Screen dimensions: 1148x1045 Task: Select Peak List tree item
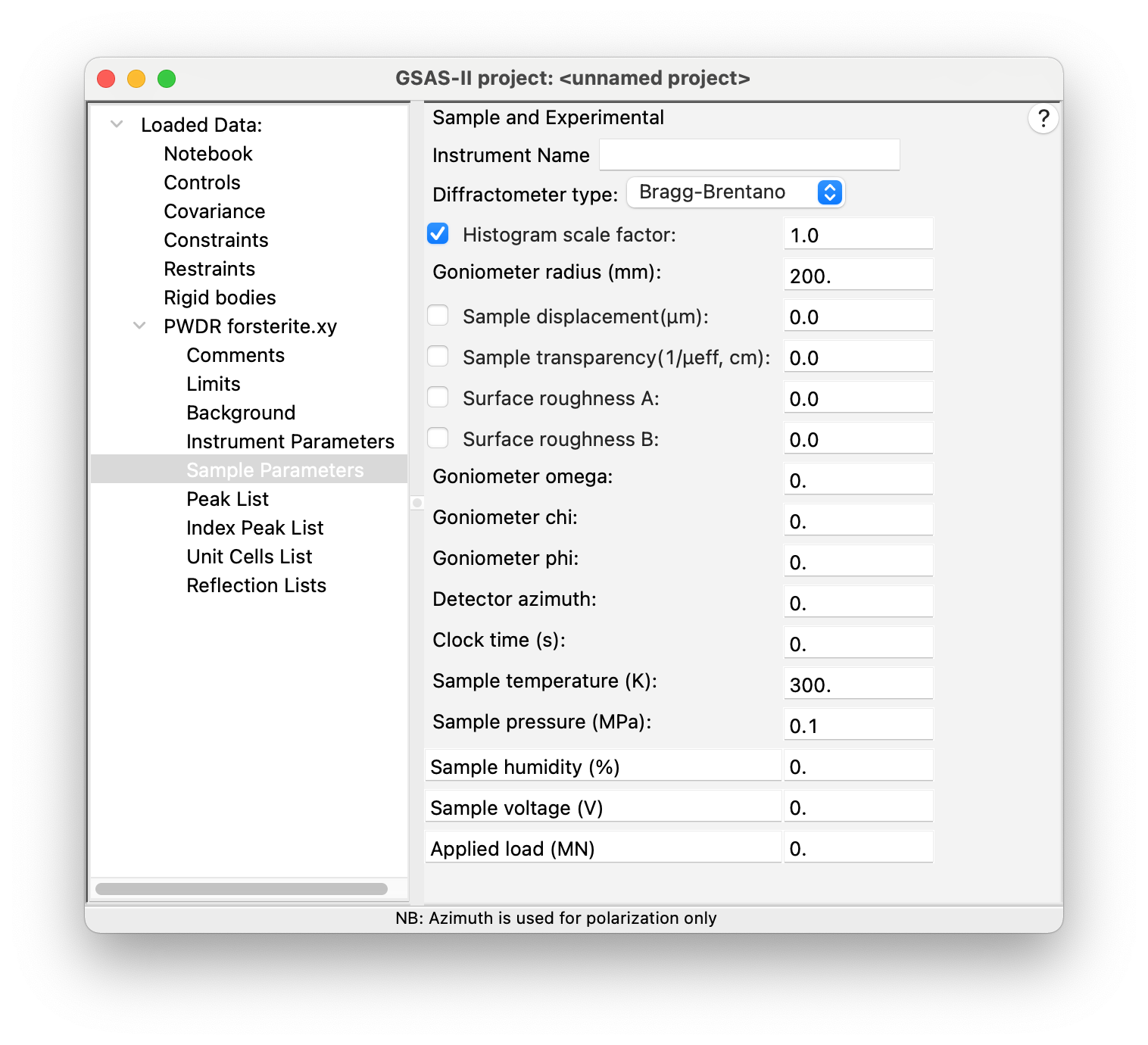227,499
